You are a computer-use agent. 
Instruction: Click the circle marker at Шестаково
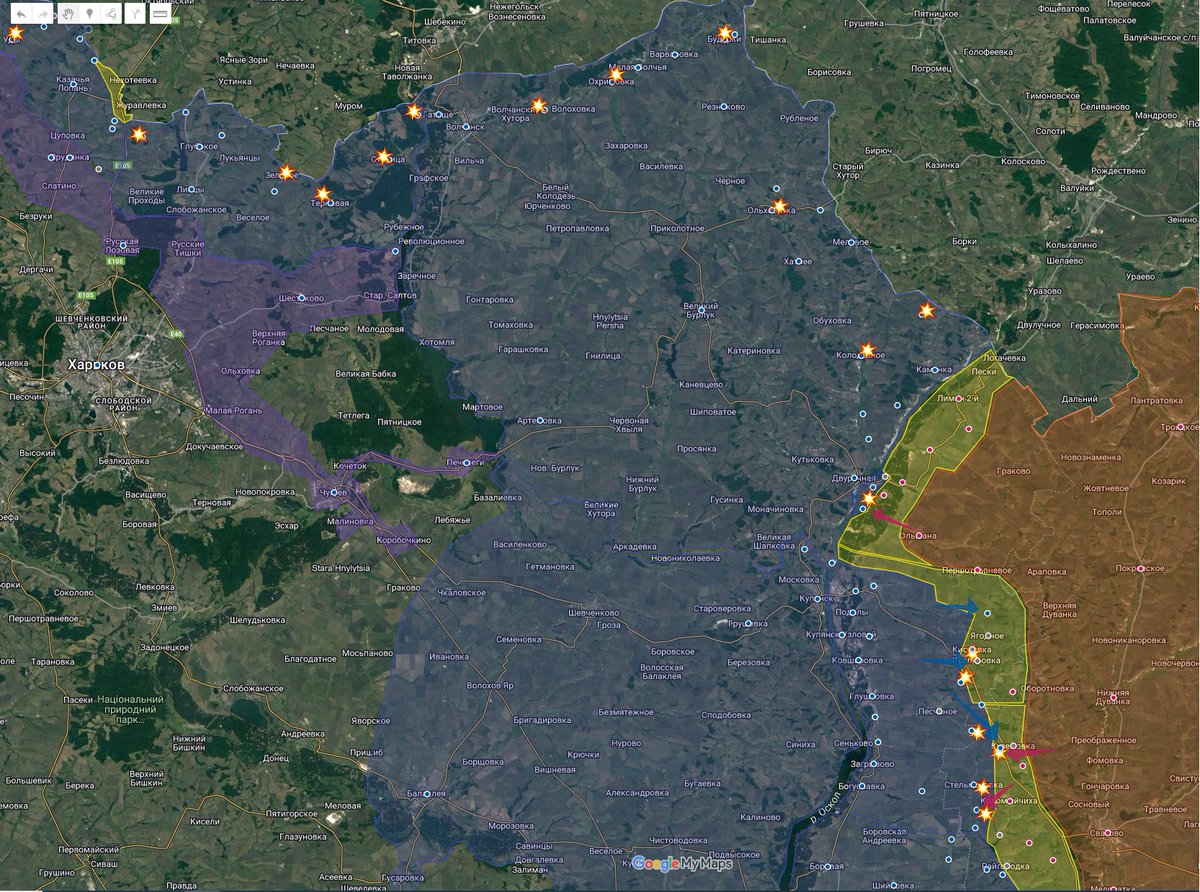pos(300,297)
